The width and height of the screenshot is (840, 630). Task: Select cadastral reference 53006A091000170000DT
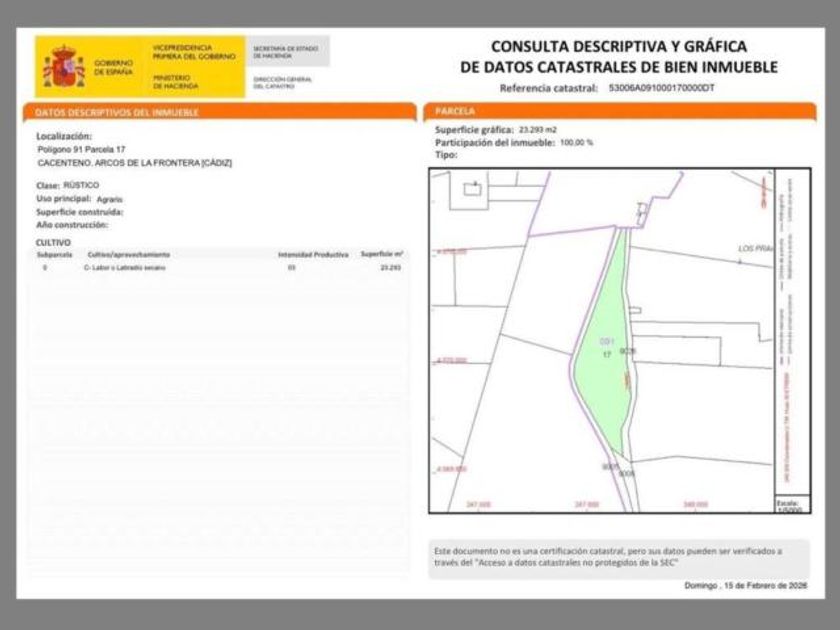[x=662, y=88]
